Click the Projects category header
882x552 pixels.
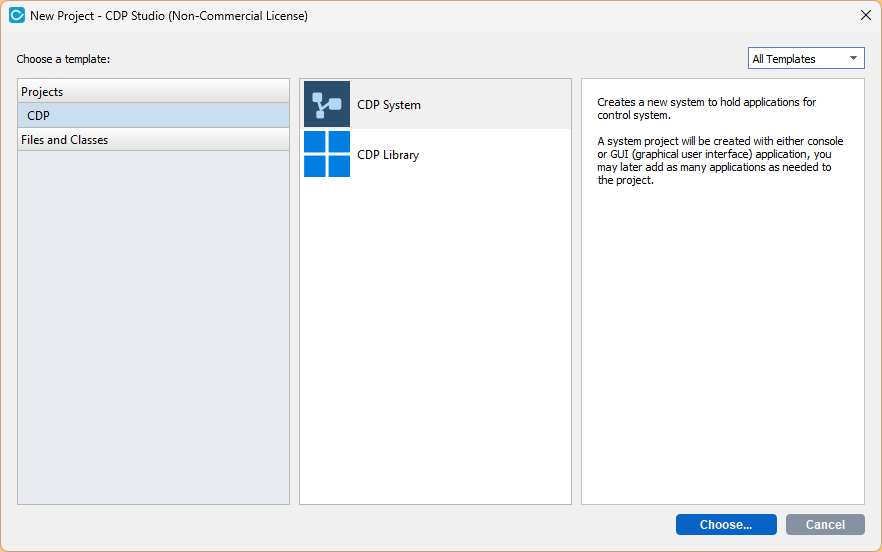click(x=154, y=91)
